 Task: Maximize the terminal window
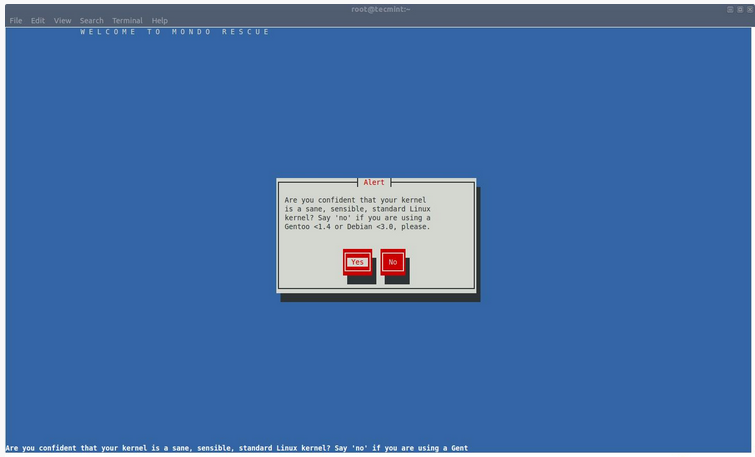pos(740,10)
